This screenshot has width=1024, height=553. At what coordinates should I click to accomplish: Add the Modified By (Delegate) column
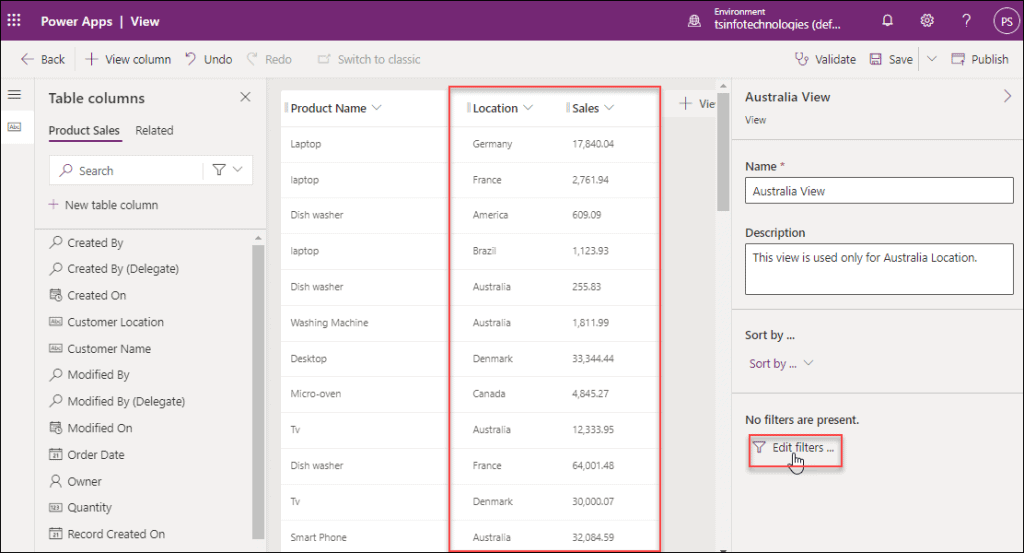click(117, 402)
